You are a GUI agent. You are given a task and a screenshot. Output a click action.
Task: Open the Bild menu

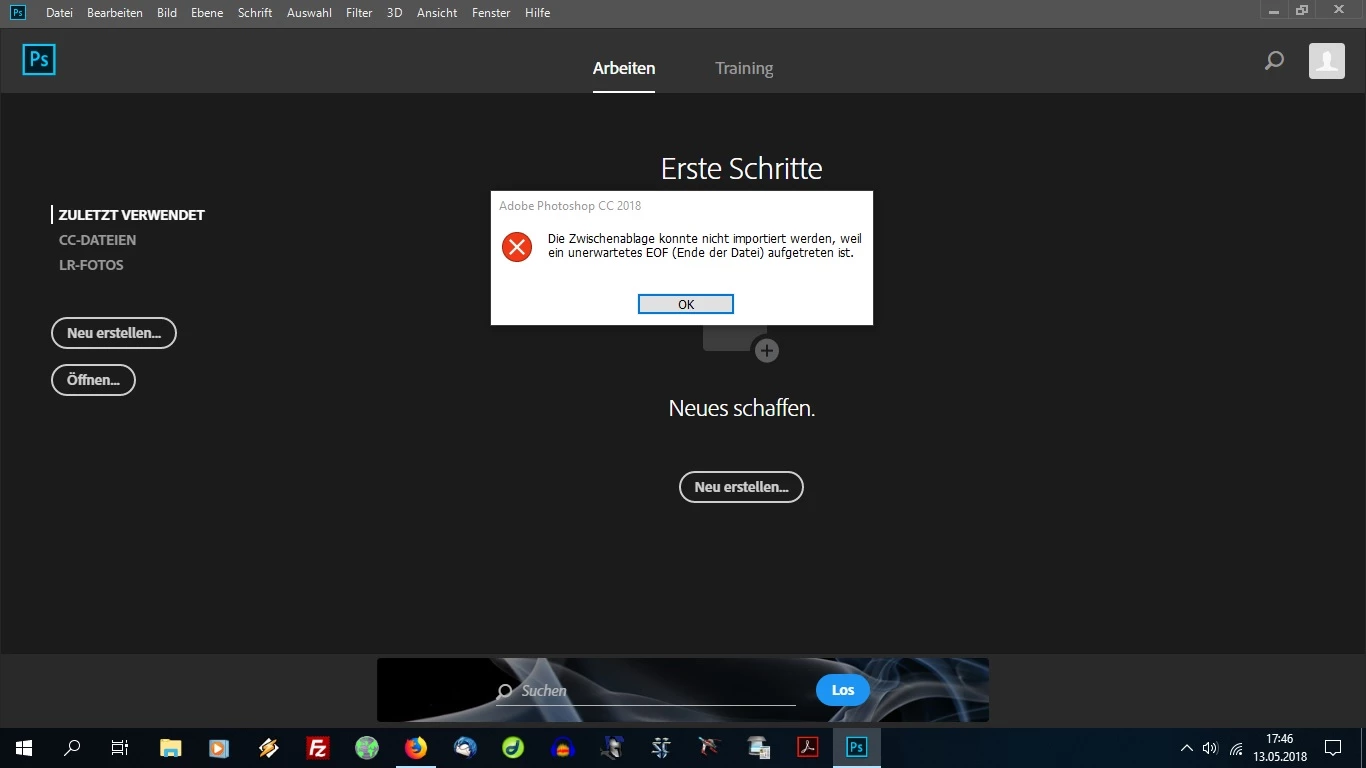pyautogui.click(x=167, y=13)
